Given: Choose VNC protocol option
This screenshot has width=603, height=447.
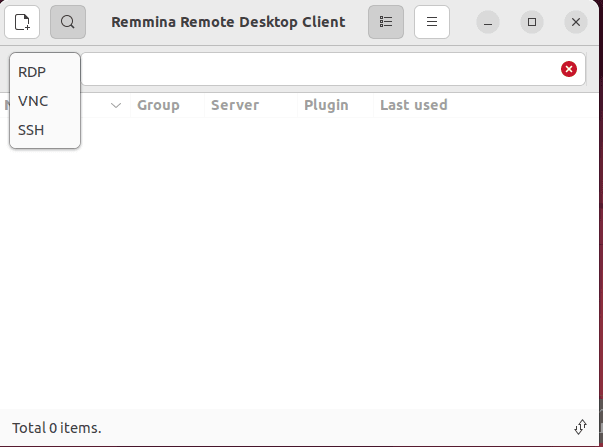Looking at the screenshot, I should (x=33, y=101).
